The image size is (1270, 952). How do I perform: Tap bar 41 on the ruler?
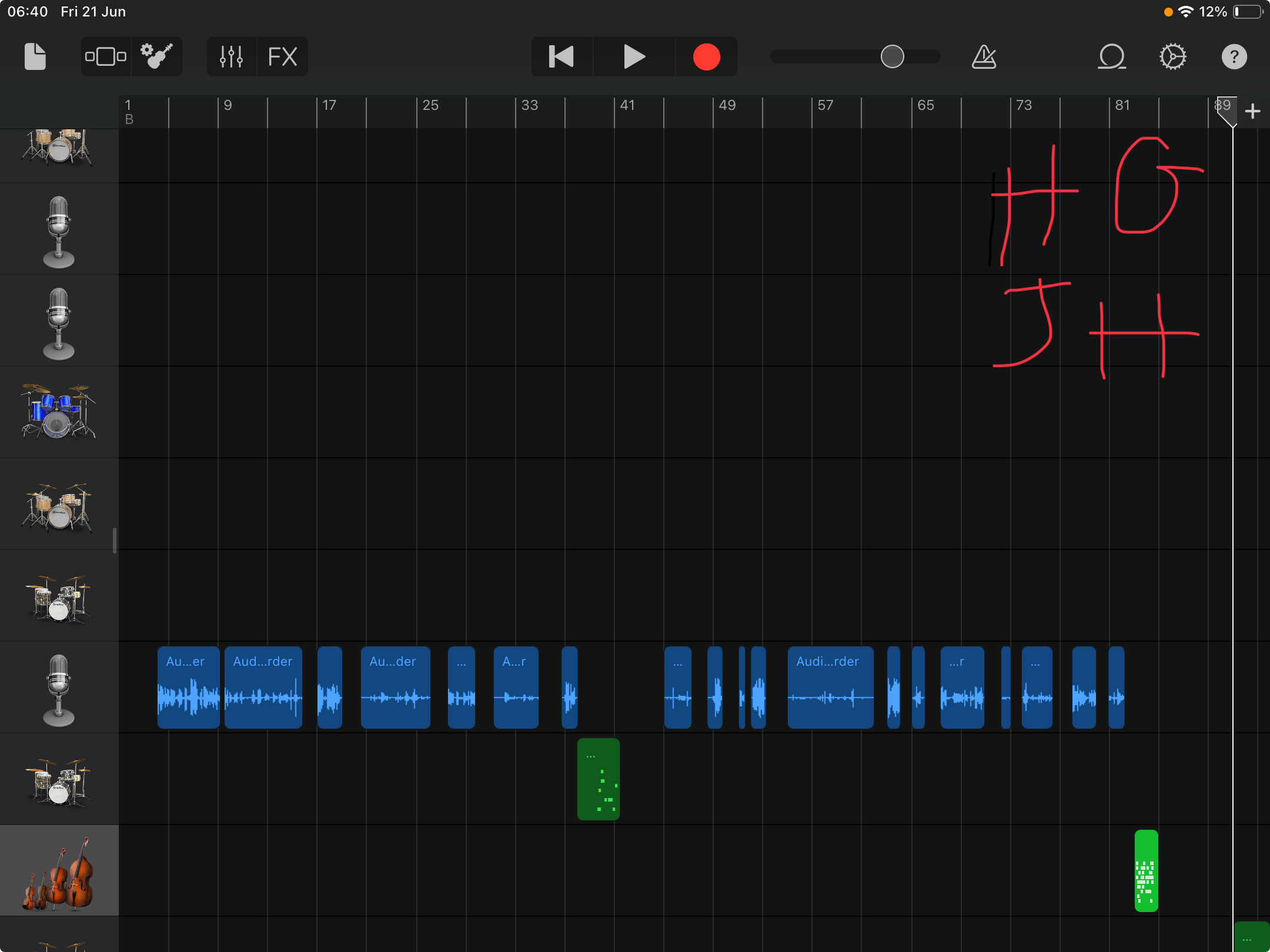tap(627, 105)
